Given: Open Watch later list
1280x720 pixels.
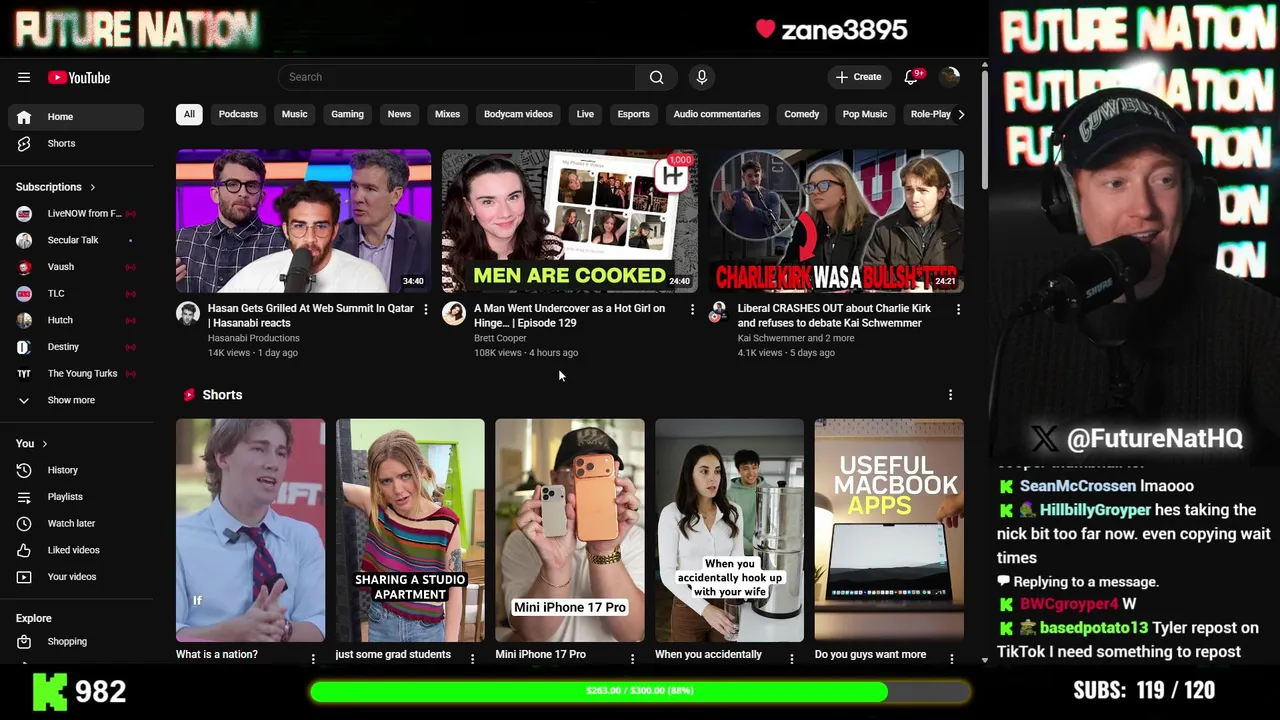Looking at the screenshot, I should [x=76, y=523].
